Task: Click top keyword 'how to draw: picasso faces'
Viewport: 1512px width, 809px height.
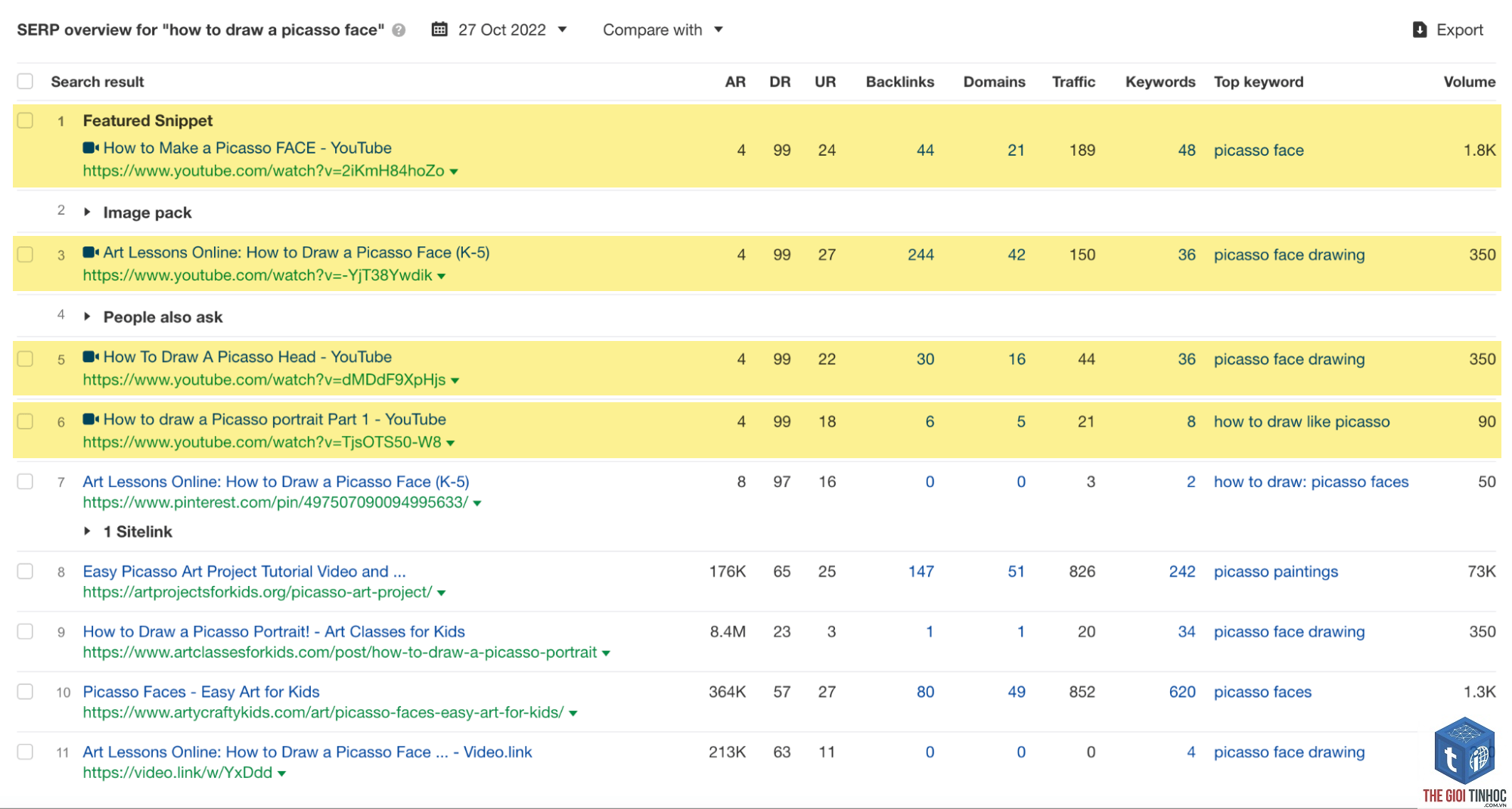Action: [1311, 482]
